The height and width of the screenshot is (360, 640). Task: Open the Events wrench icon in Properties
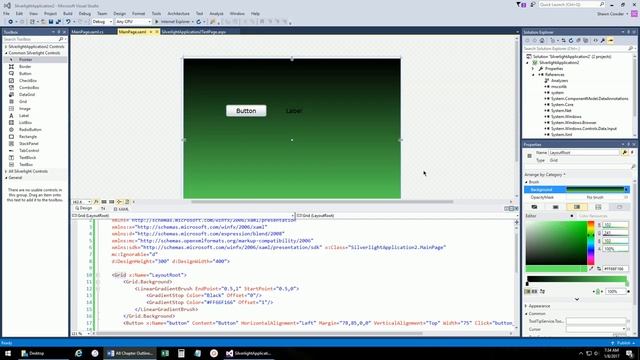[x=624, y=152]
